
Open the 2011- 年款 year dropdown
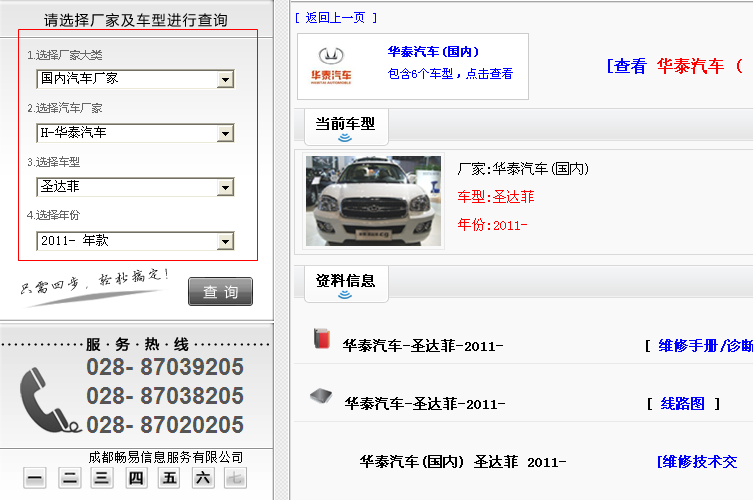[135, 241]
